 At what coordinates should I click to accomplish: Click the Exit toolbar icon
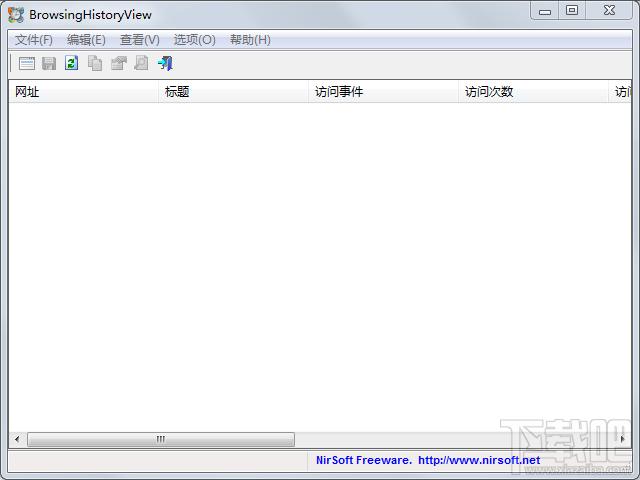[165, 63]
